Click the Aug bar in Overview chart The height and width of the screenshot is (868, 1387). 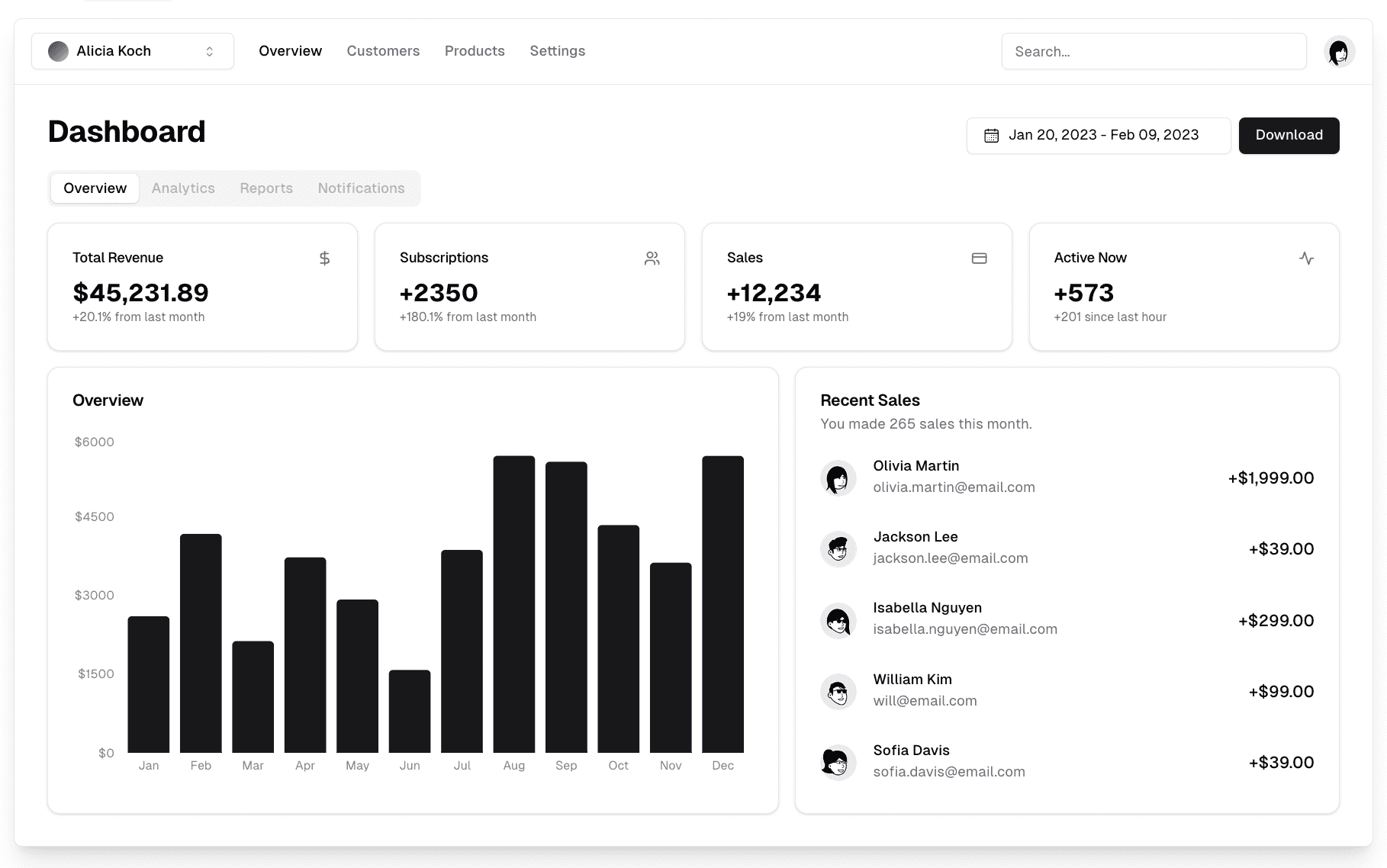[x=513, y=604]
